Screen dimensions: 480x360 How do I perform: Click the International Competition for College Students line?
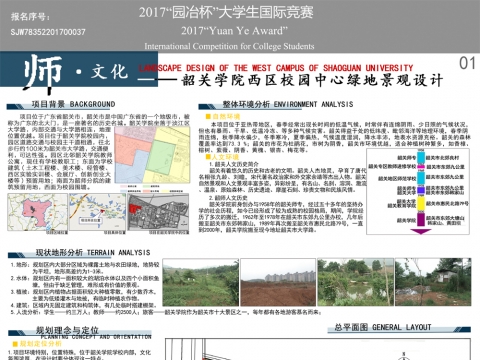(x=229, y=46)
